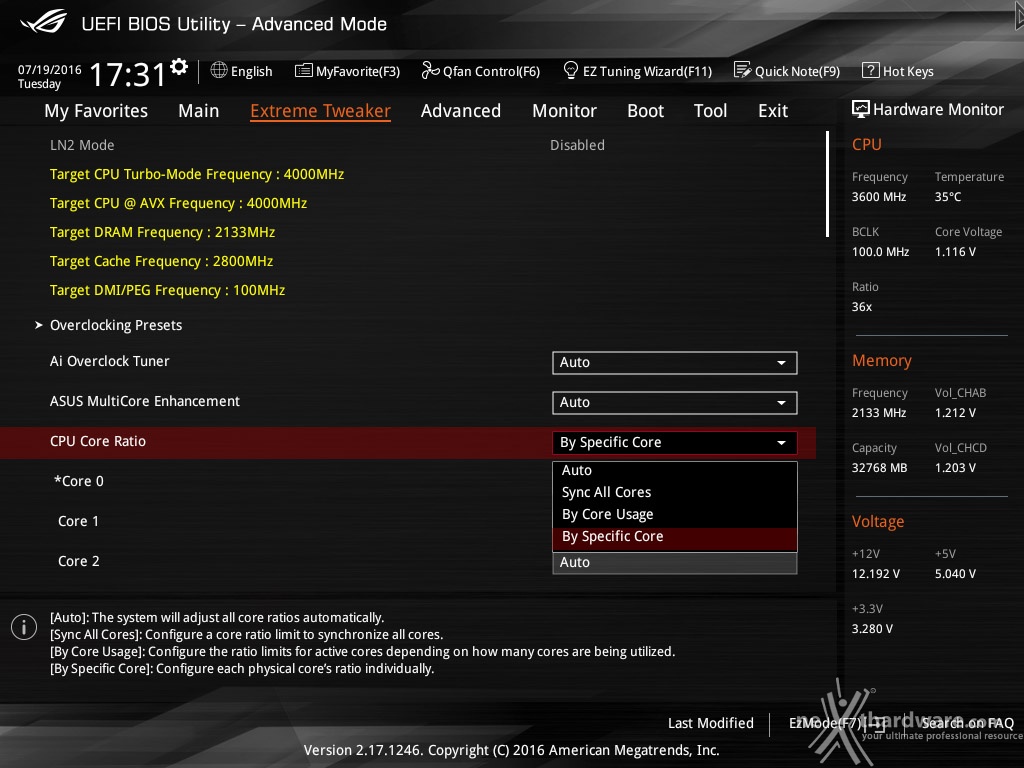This screenshot has height=768, width=1024.
Task: Click the Memory heading in Hardware Monitor
Action: pos(882,360)
